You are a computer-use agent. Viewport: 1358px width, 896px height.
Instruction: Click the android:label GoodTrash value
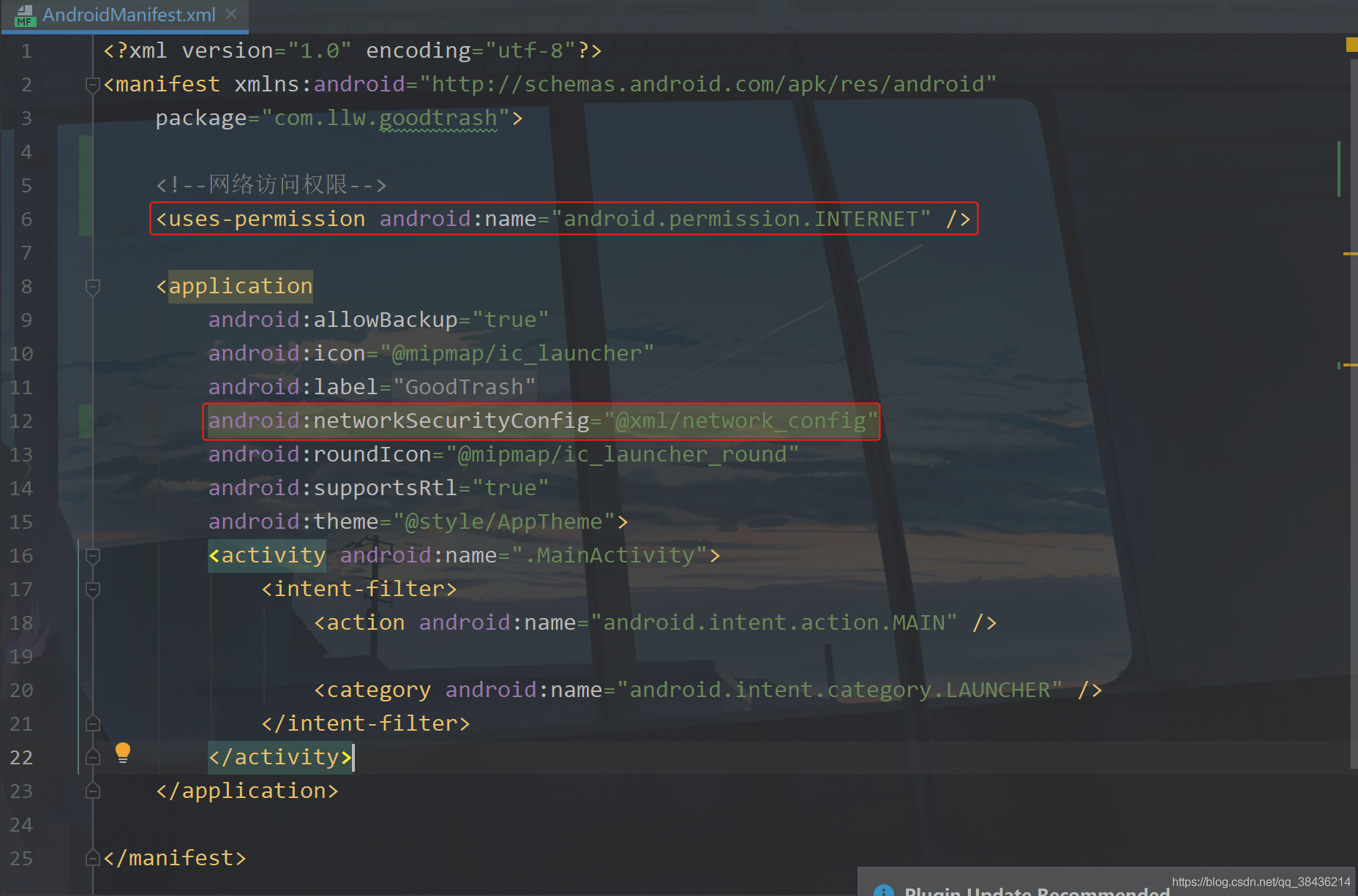(465, 387)
